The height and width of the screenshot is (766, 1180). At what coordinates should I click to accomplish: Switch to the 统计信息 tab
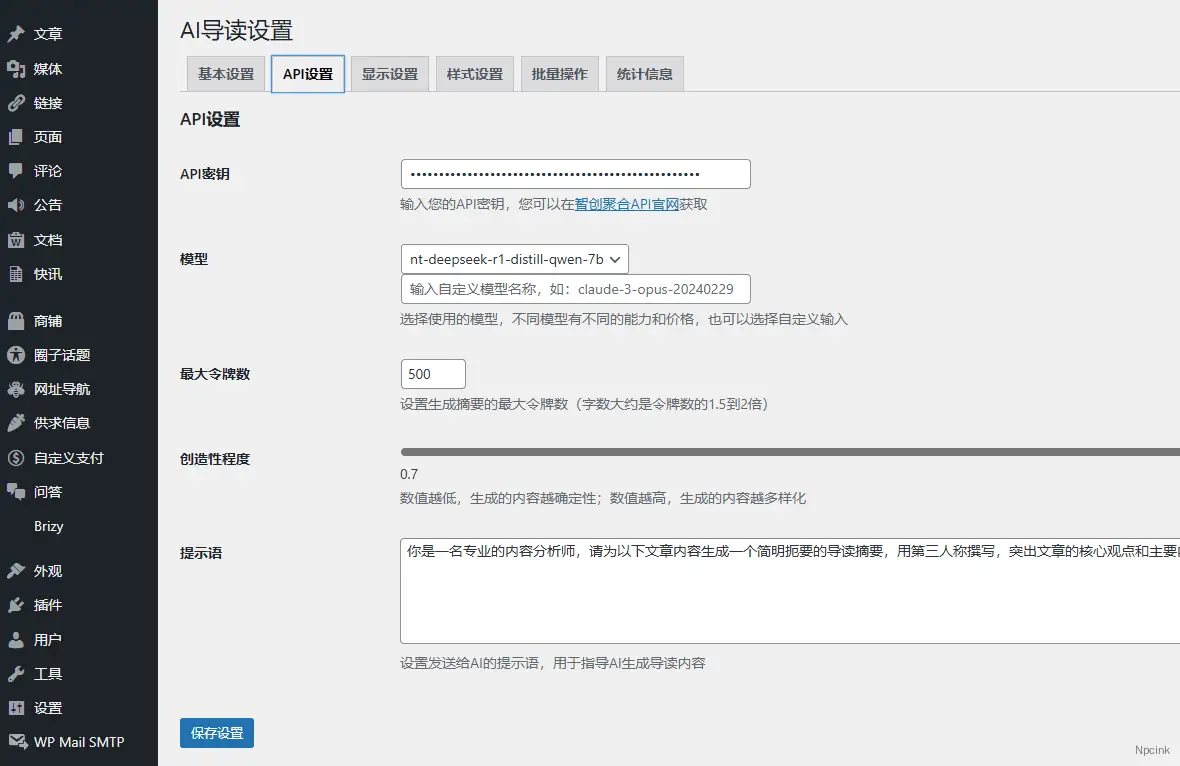[x=644, y=73]
